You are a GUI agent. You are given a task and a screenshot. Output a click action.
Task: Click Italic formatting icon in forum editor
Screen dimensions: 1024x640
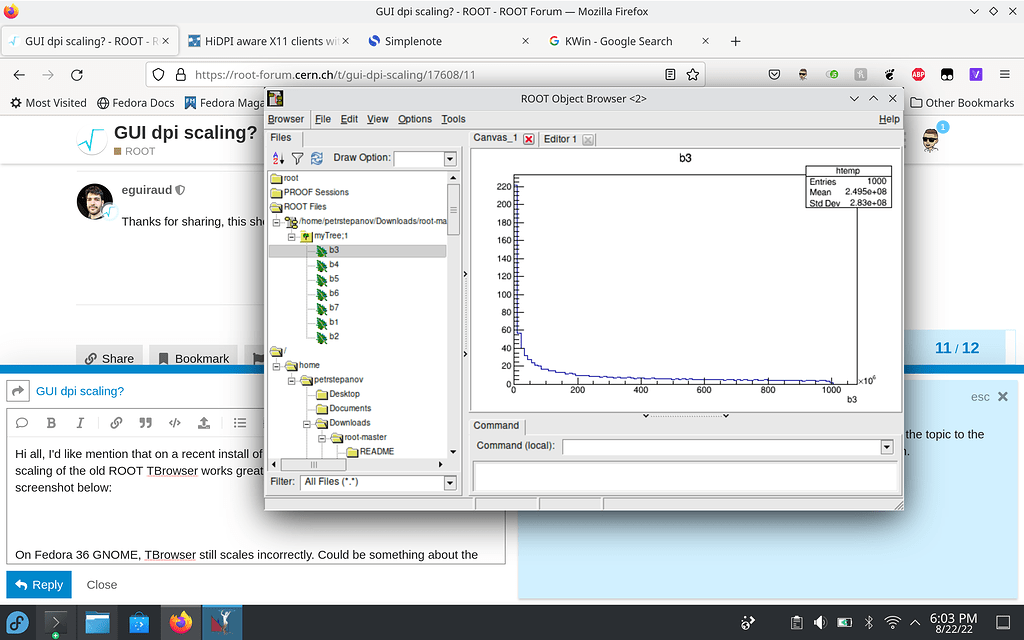(80, 423)
